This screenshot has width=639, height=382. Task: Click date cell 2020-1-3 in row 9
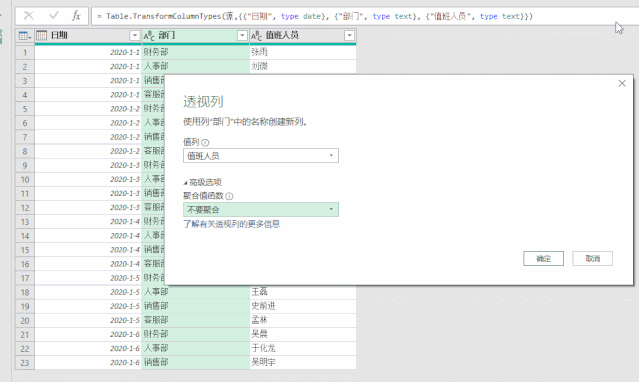click(88, 165)
